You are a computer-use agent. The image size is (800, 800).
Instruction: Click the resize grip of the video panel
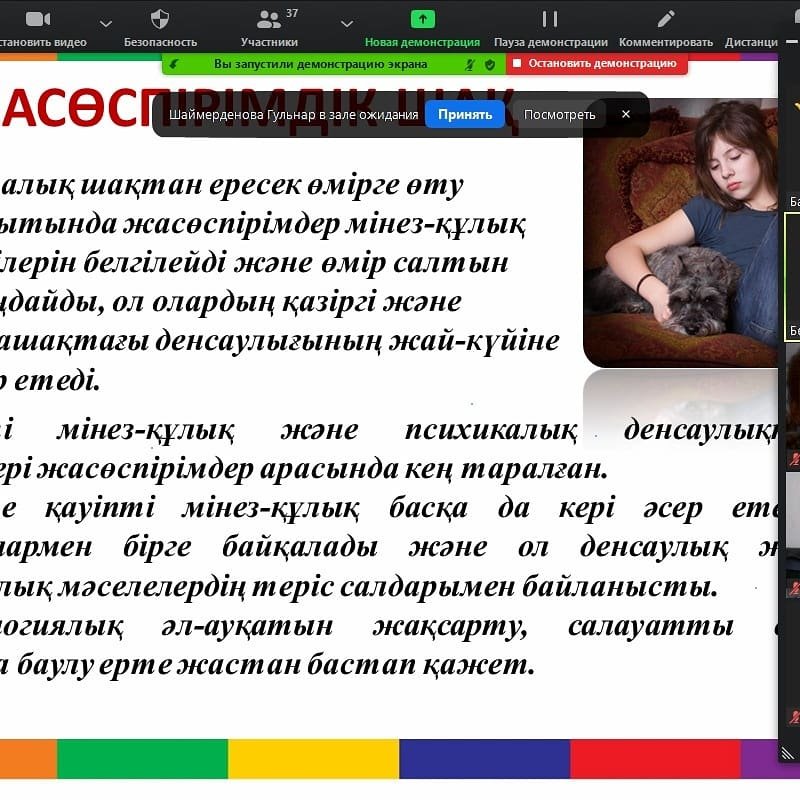(x=788, y=752)
